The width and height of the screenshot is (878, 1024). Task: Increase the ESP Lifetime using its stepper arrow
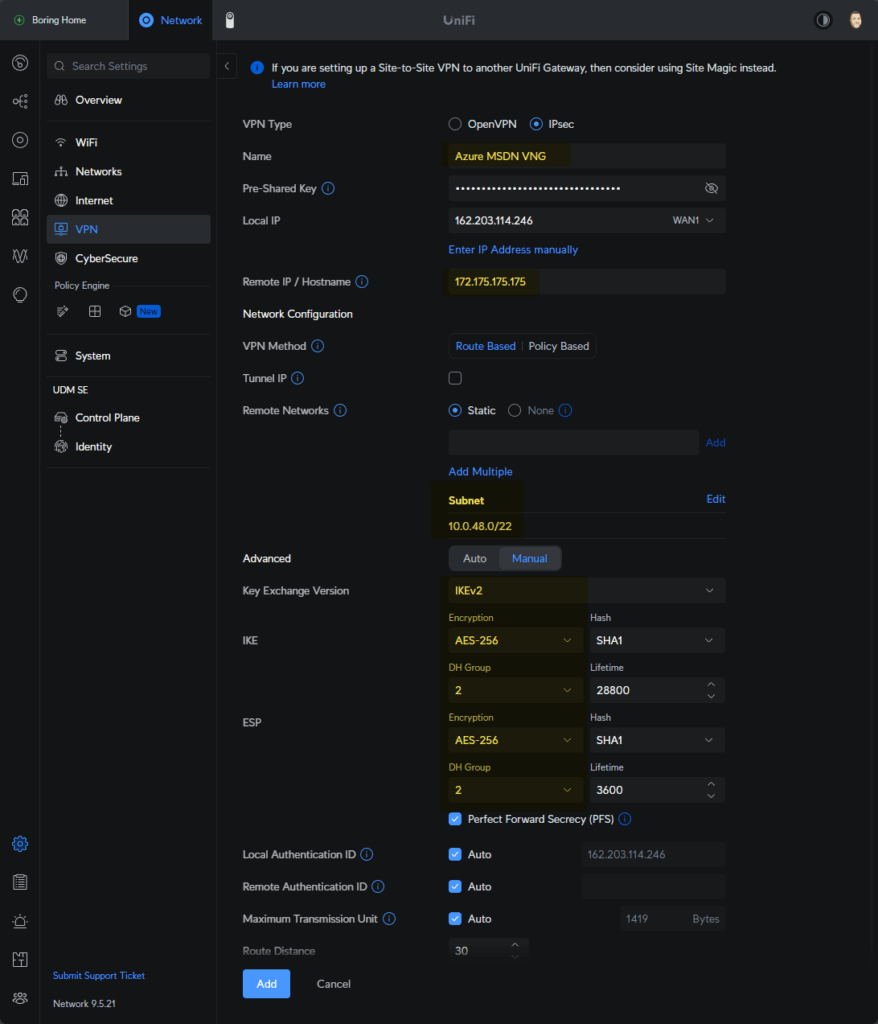[x=713, y=785]
